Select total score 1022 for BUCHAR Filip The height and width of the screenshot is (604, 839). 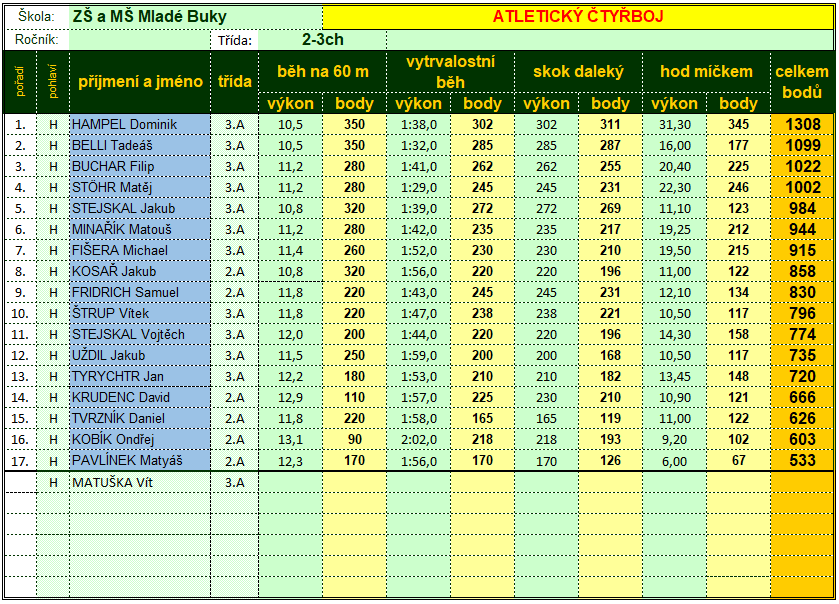(802, 166)
